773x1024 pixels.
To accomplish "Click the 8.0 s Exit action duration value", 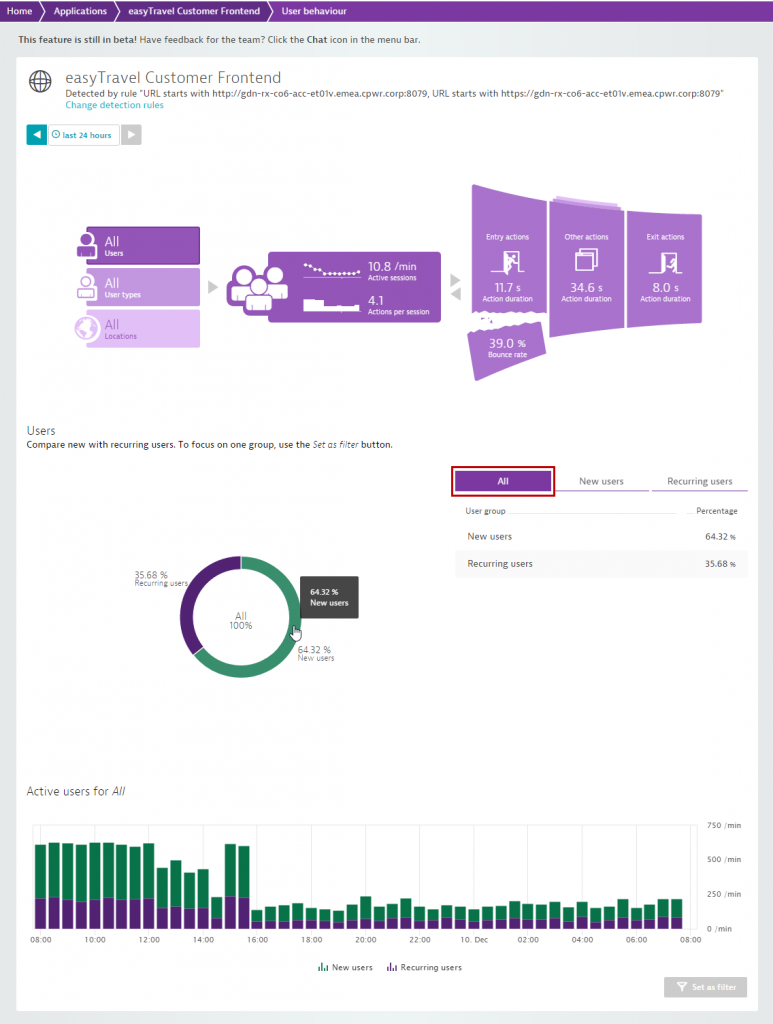I will pyautogui.click(x=665, y=287).
